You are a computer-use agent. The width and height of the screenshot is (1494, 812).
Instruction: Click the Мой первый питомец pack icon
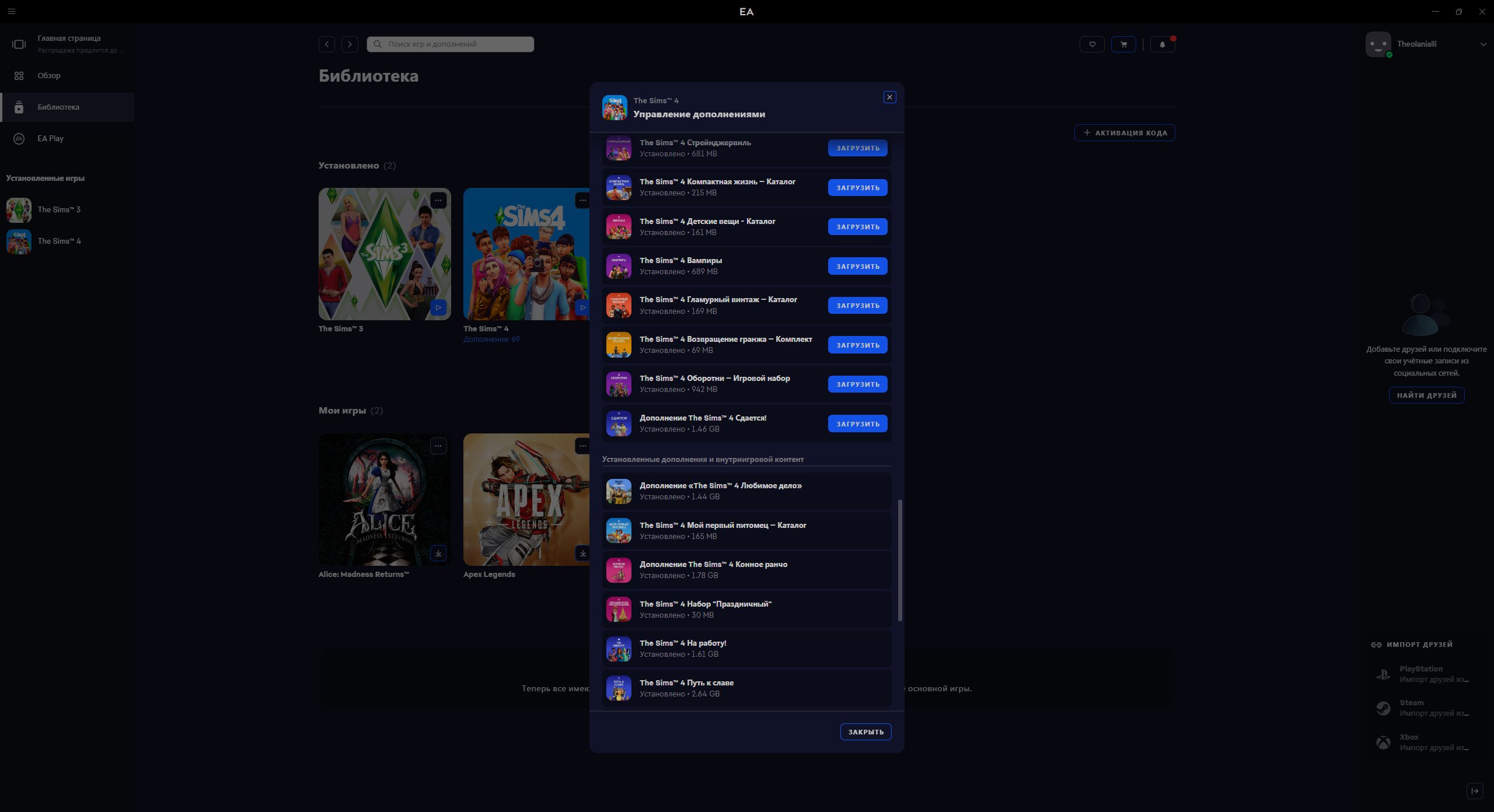point(619,531)
